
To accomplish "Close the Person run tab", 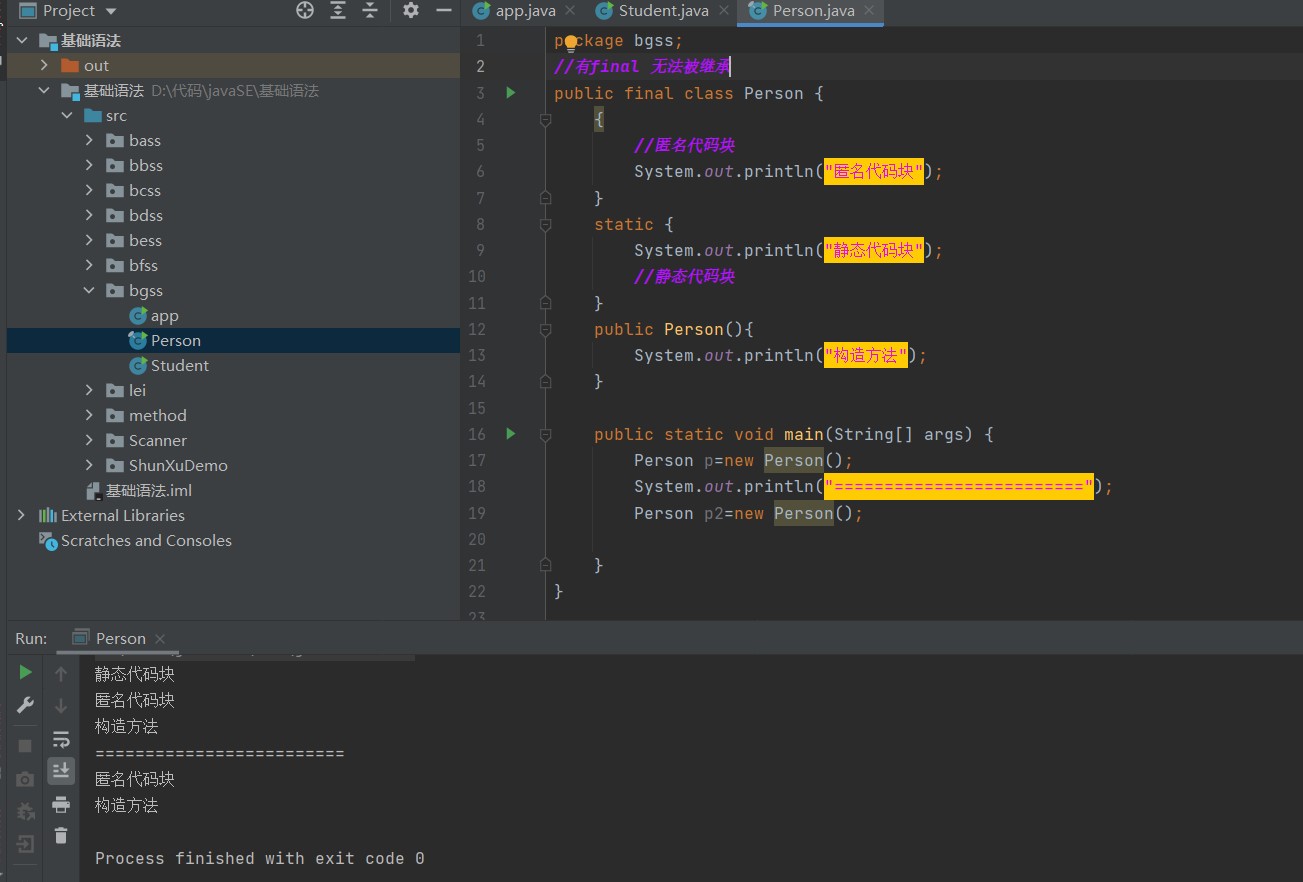I will tap(160, 639).
